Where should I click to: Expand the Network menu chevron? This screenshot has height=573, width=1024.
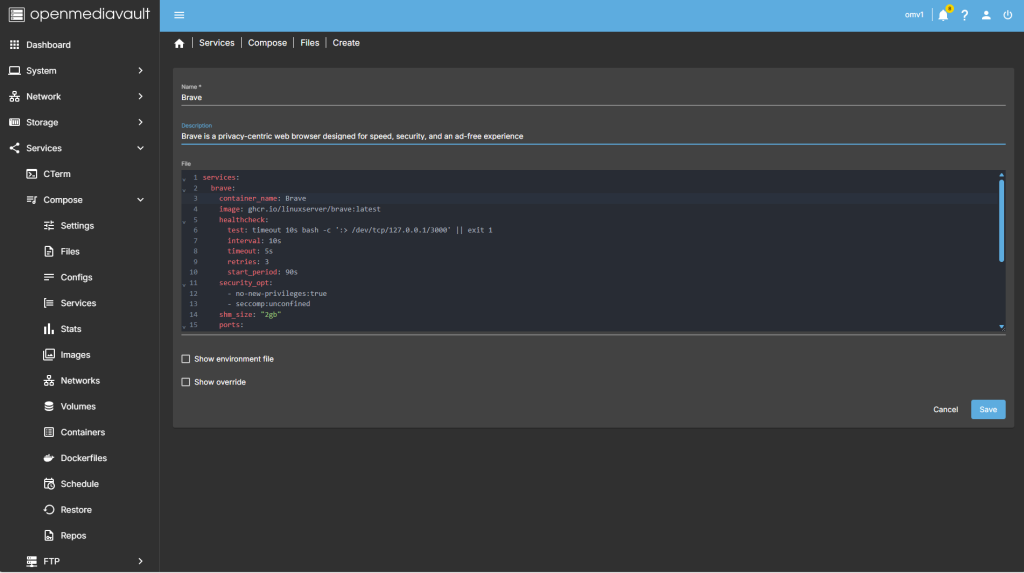tap(140, 97)
